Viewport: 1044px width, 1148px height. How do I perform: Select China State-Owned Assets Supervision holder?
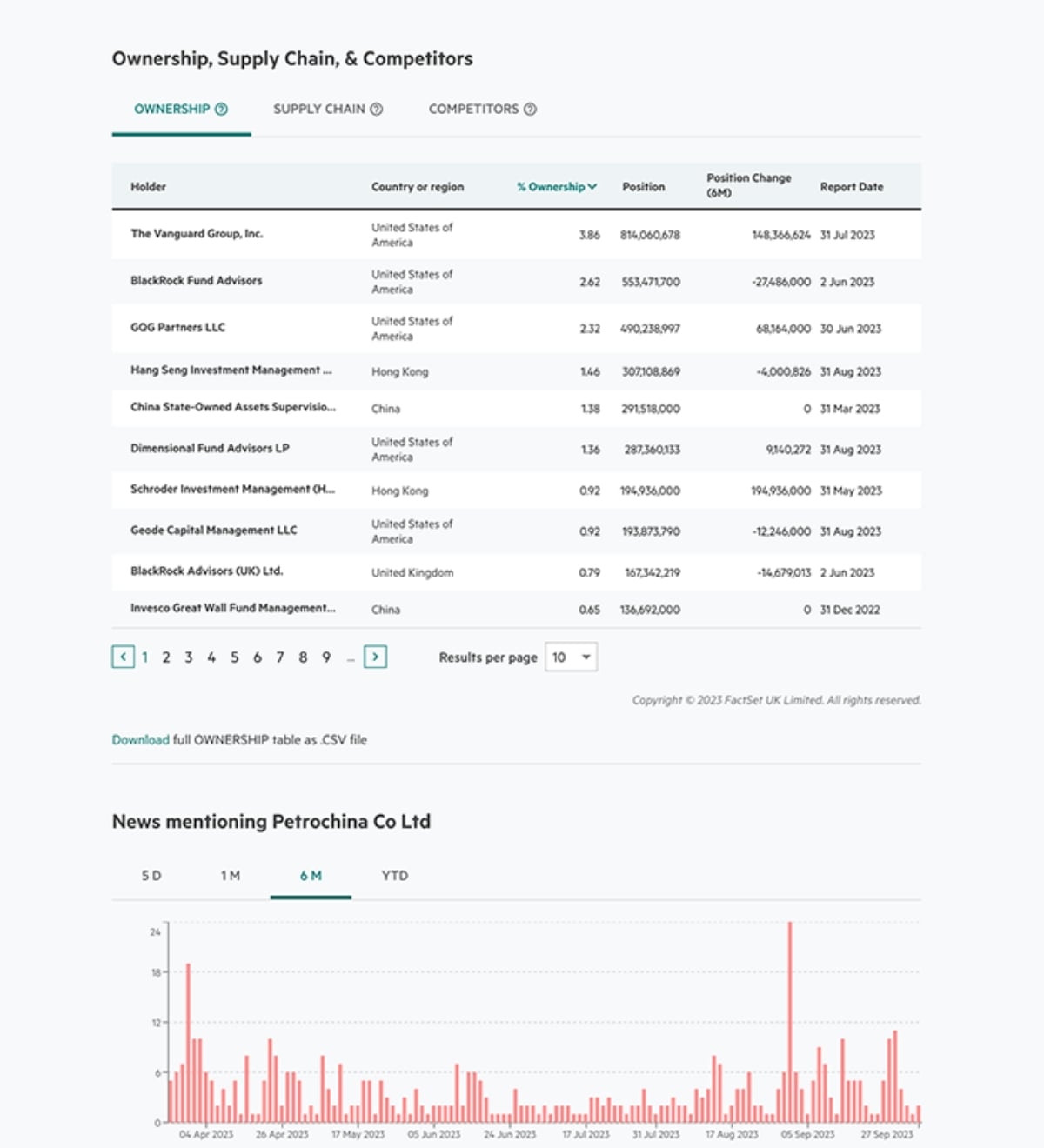tap(233, 407)
